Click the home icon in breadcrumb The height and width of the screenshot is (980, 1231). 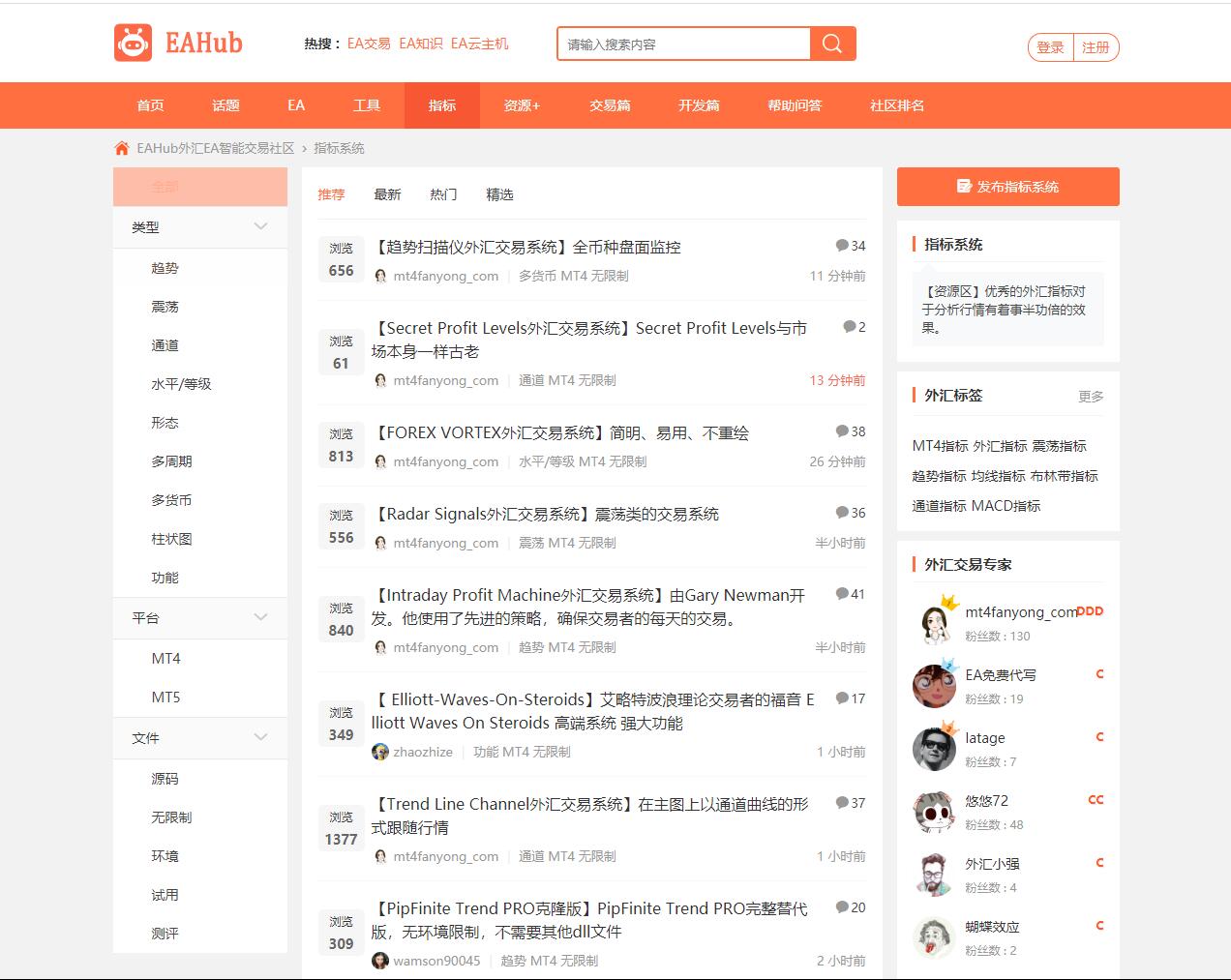122,148
